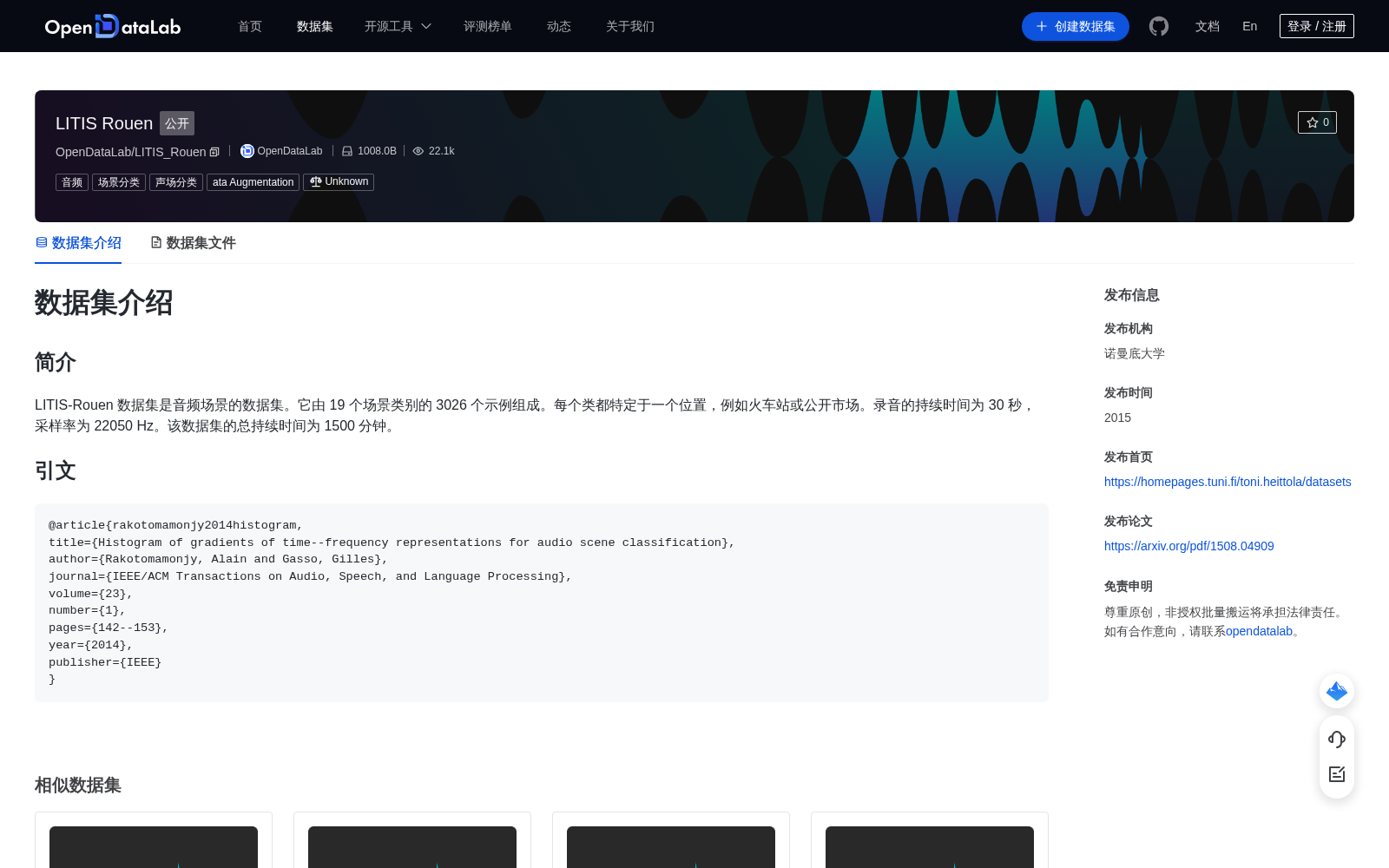Click the views eye icon 22.1k
This screenshot has height=868, width=1389.
coord(418,151)
